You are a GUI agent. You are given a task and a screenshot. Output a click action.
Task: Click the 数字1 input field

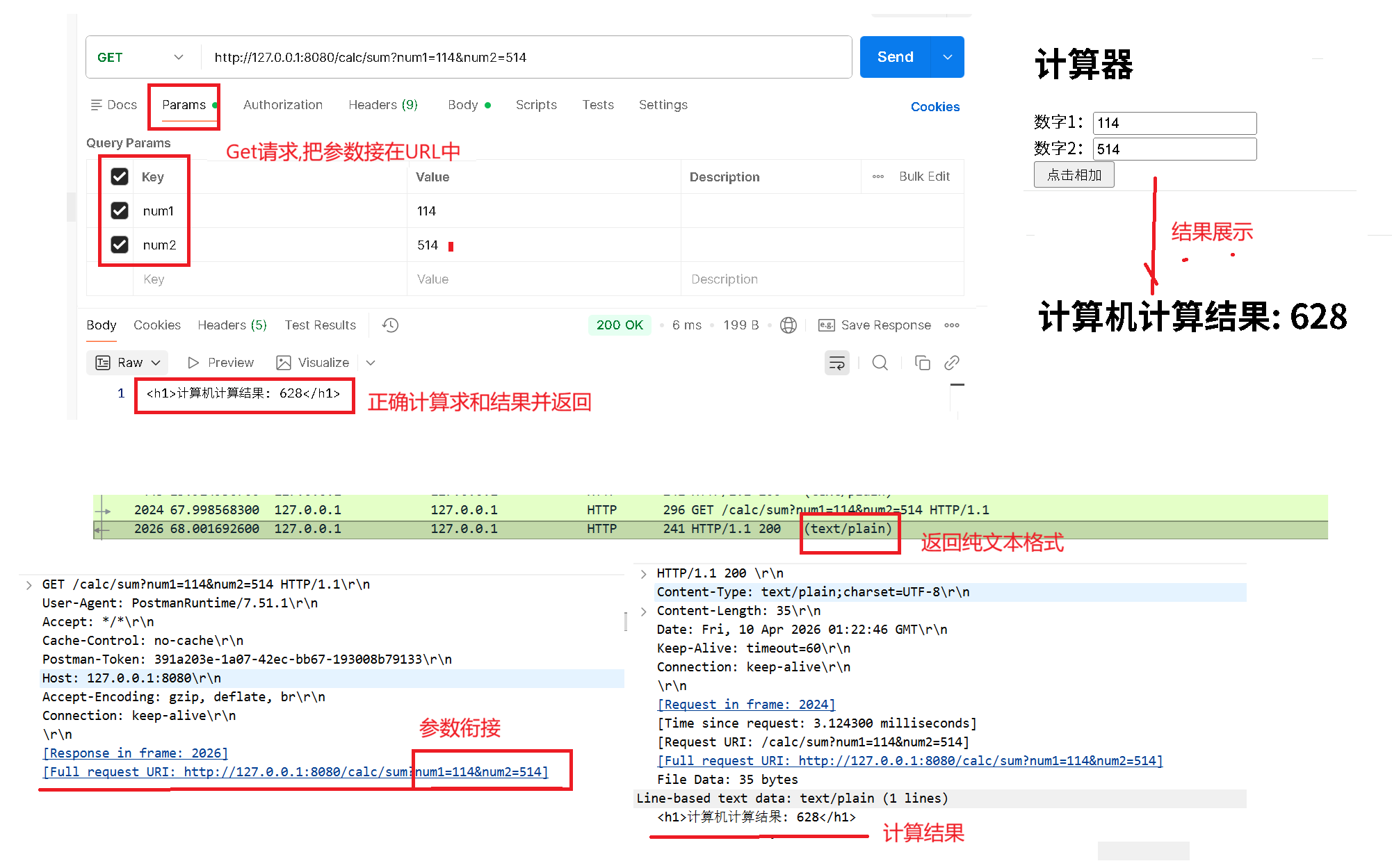point(1174,123)
